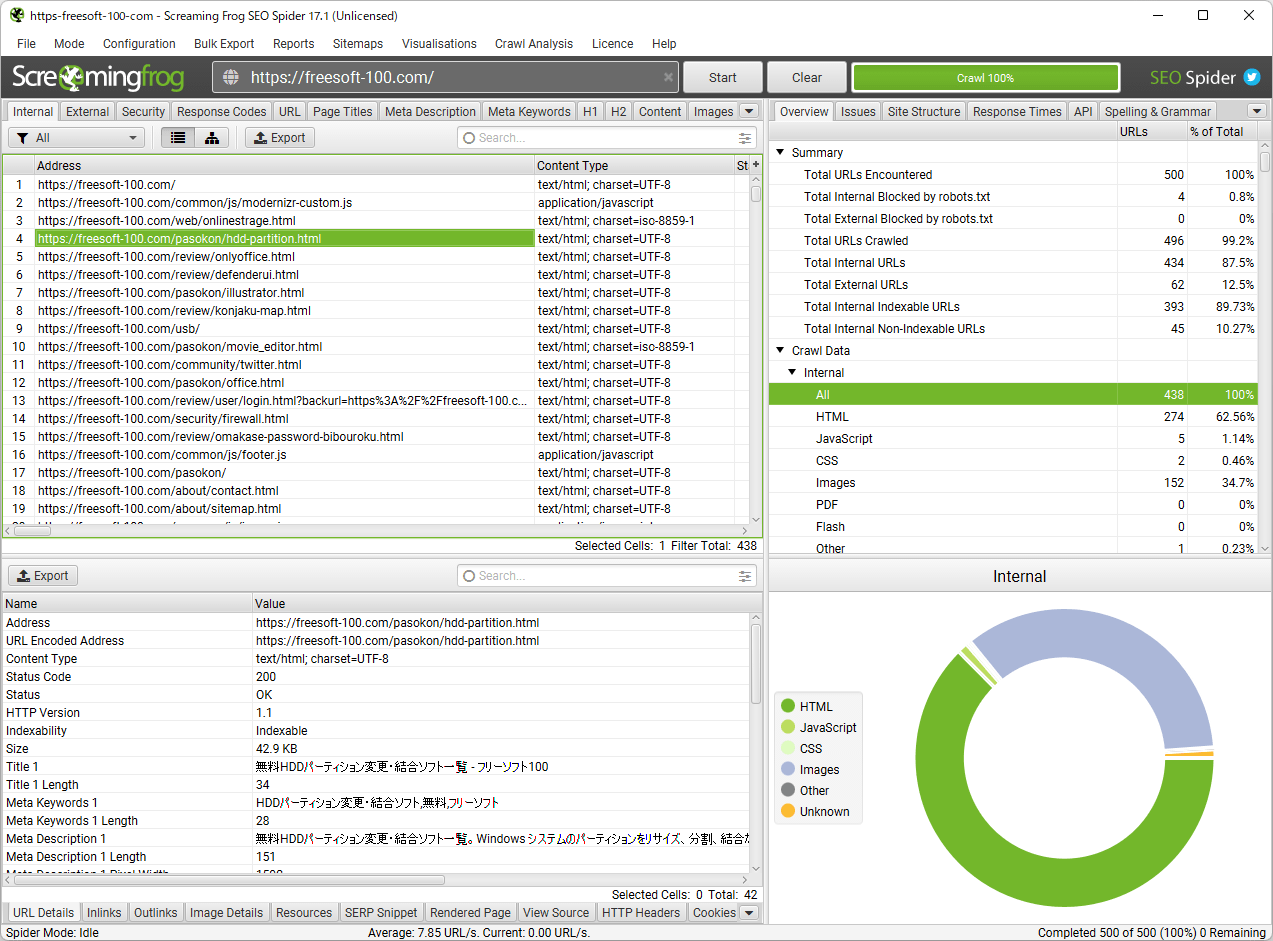Viewport: 1273px width, 941px height.
Task: Open Twitter bird icon next to SEO Spider
Action: 1252,77
